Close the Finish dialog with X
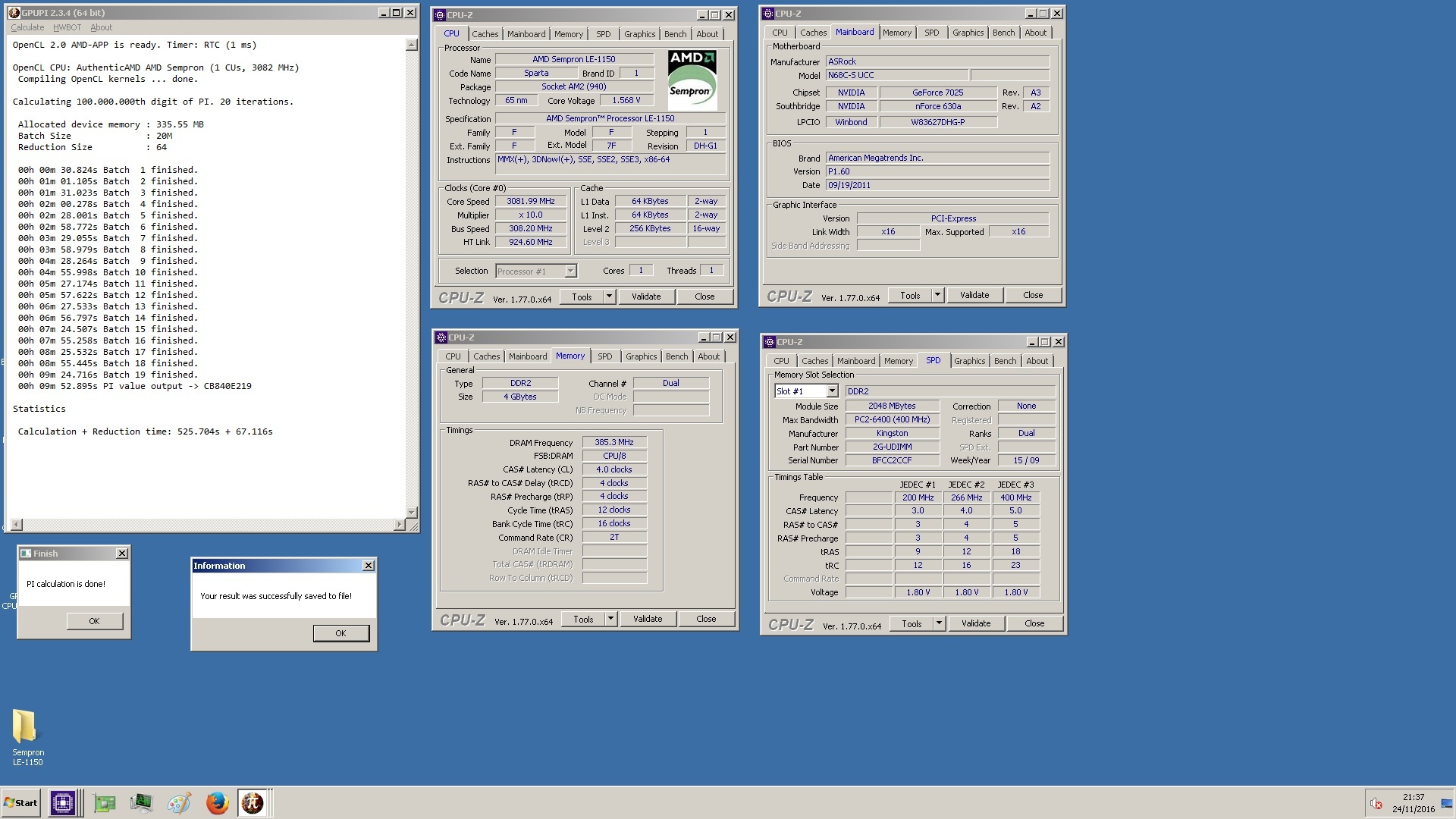 coord(122,554)
